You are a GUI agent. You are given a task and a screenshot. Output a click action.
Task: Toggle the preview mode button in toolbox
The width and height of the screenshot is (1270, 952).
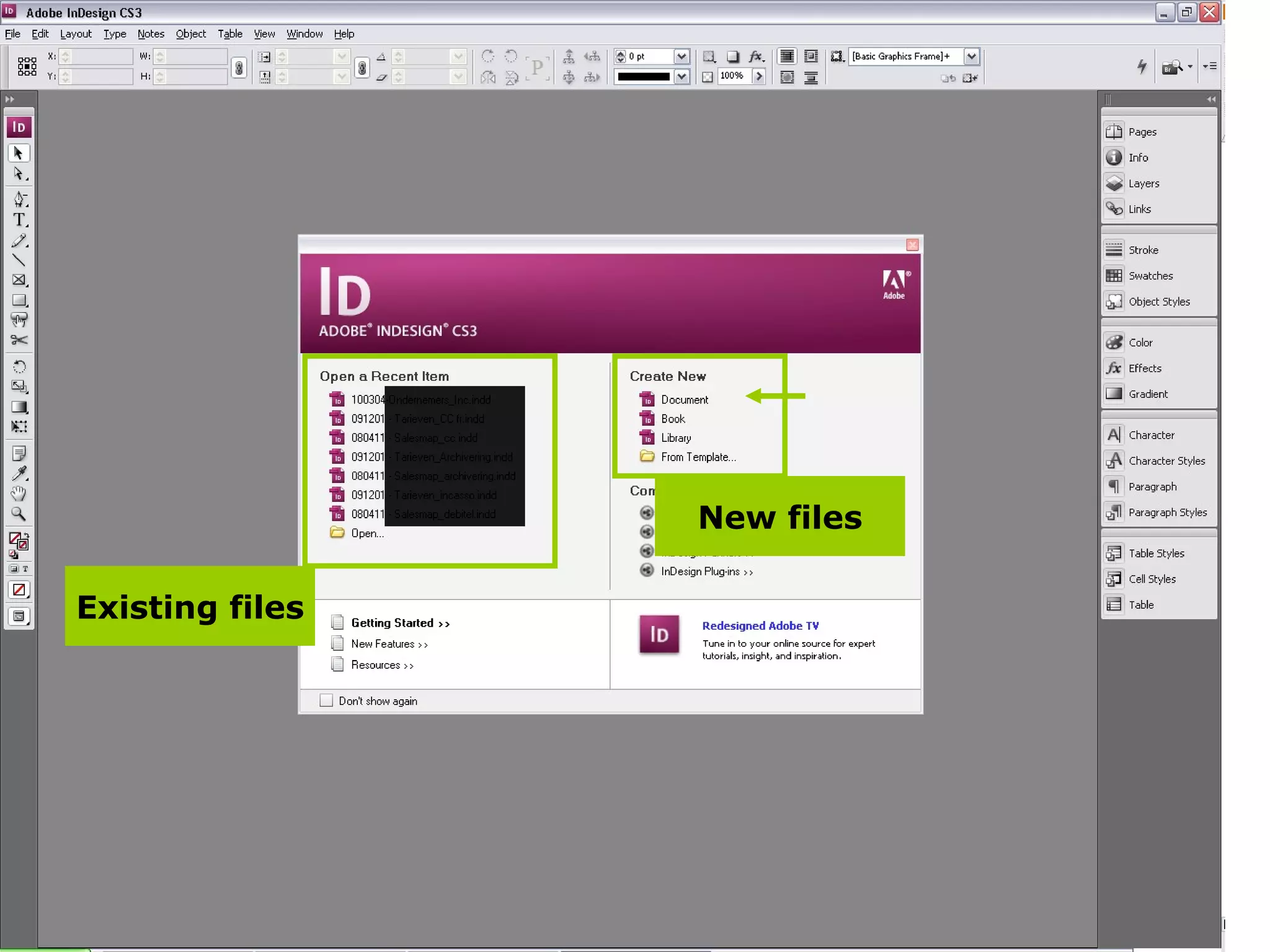19,616
